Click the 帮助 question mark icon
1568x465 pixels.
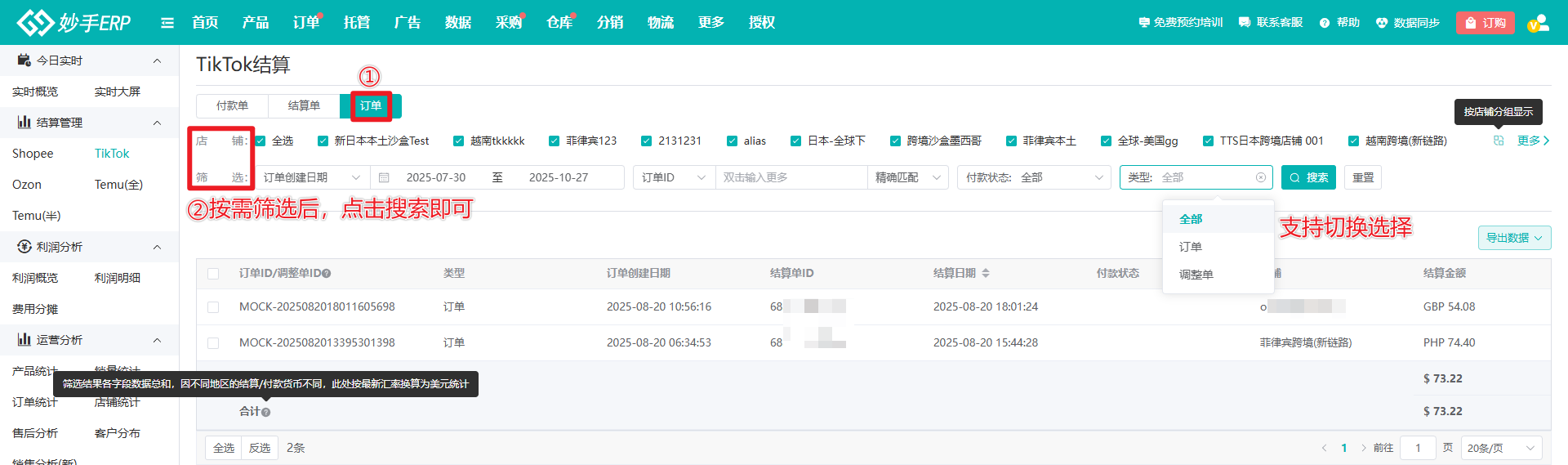1325,23
